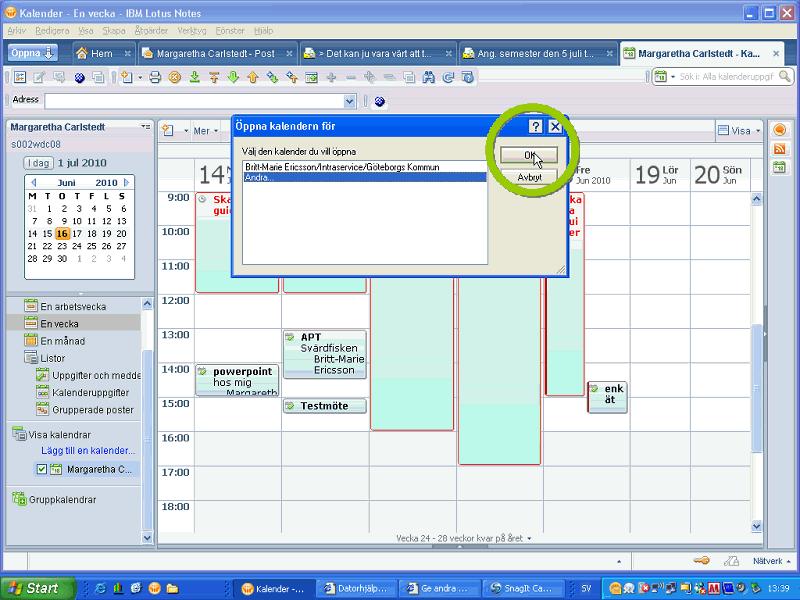Toggle the Margaretha C... calendar checkbox
800x600 pixels.
[42, 469]
